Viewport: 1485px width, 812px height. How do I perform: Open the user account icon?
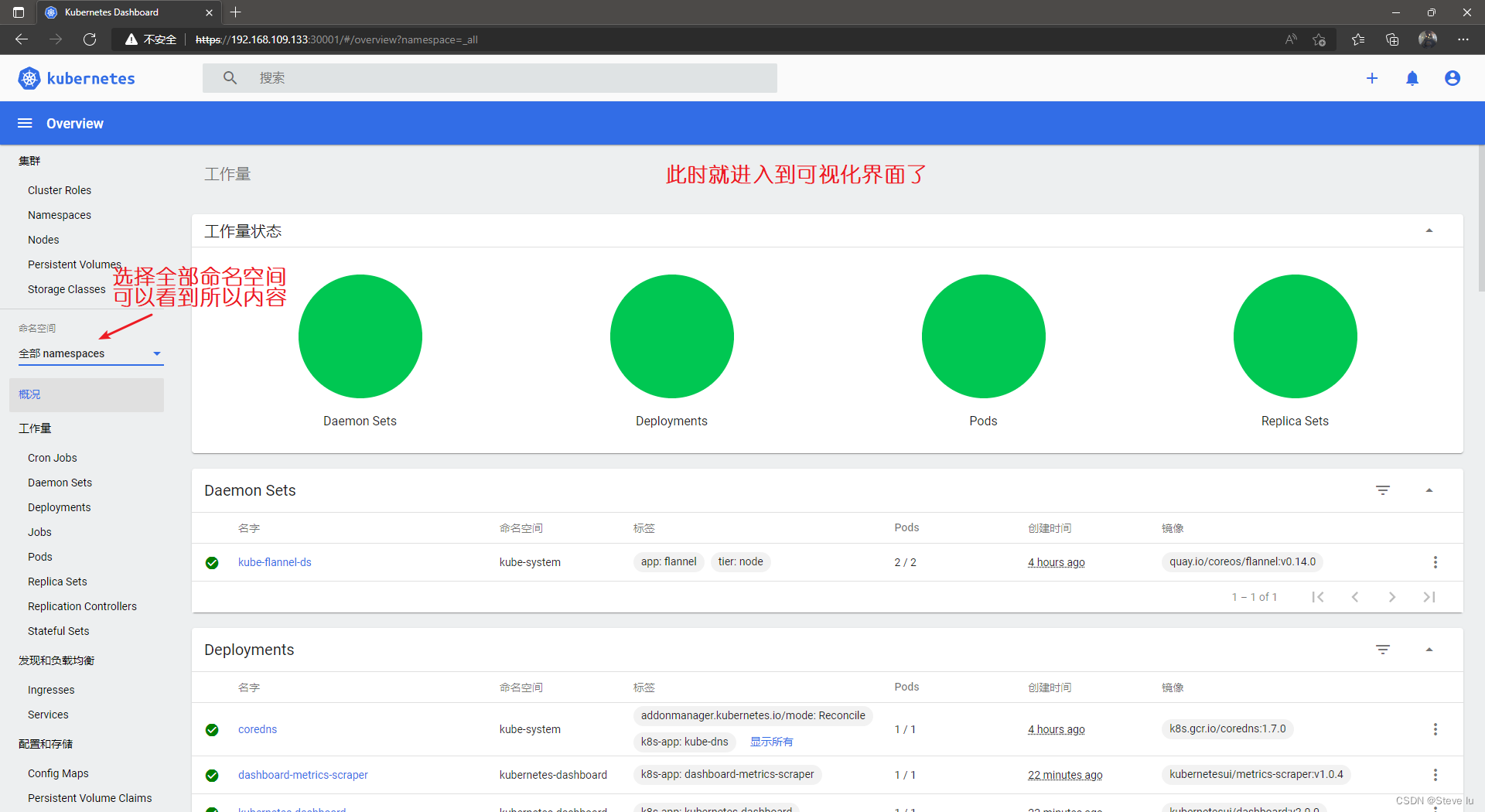1453,78
